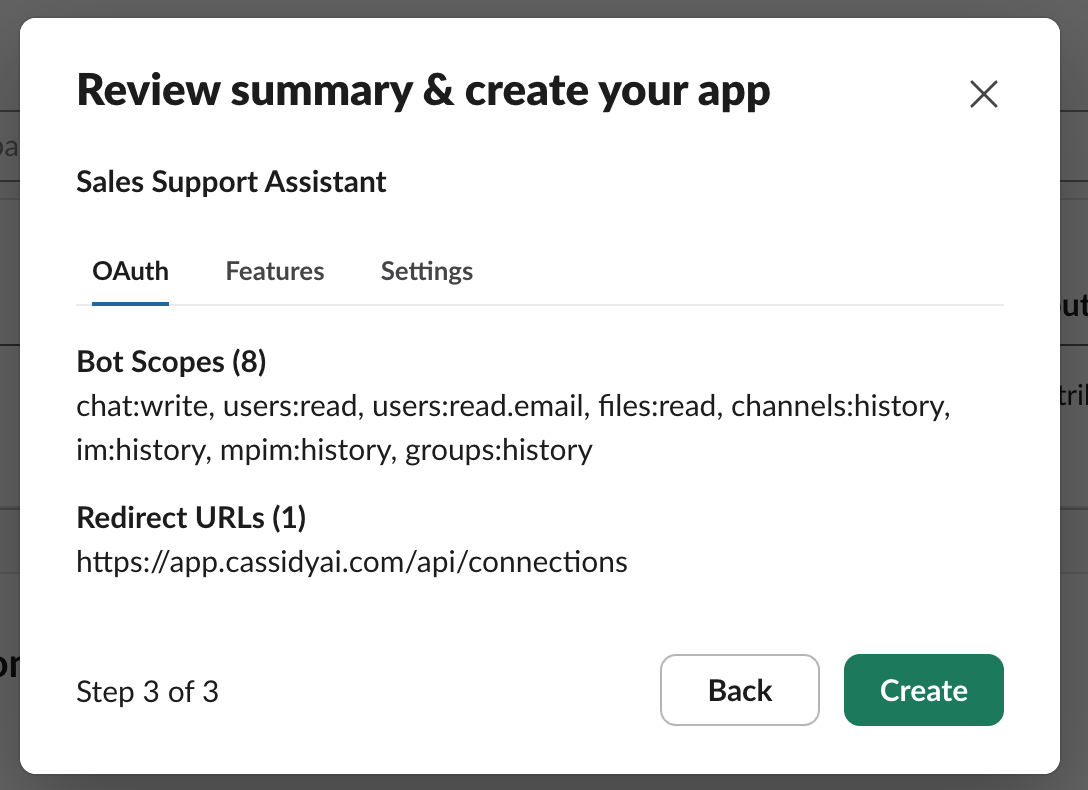
Task: Select the app name Sales Support Assistant
Action: [231, 181]
